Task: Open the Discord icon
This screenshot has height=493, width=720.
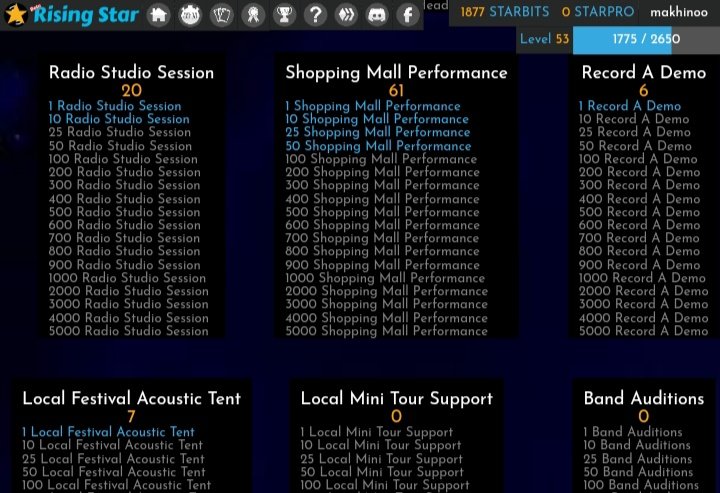Action: click(377, 15)
